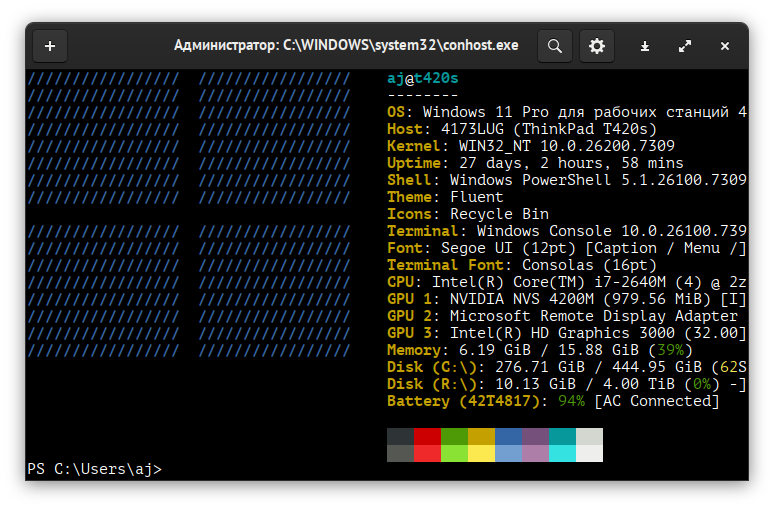Click the Terminal Font line Consolas (16pt)
Image resolution: width=774 pixels, height=509 pixels.
[522, 265]
